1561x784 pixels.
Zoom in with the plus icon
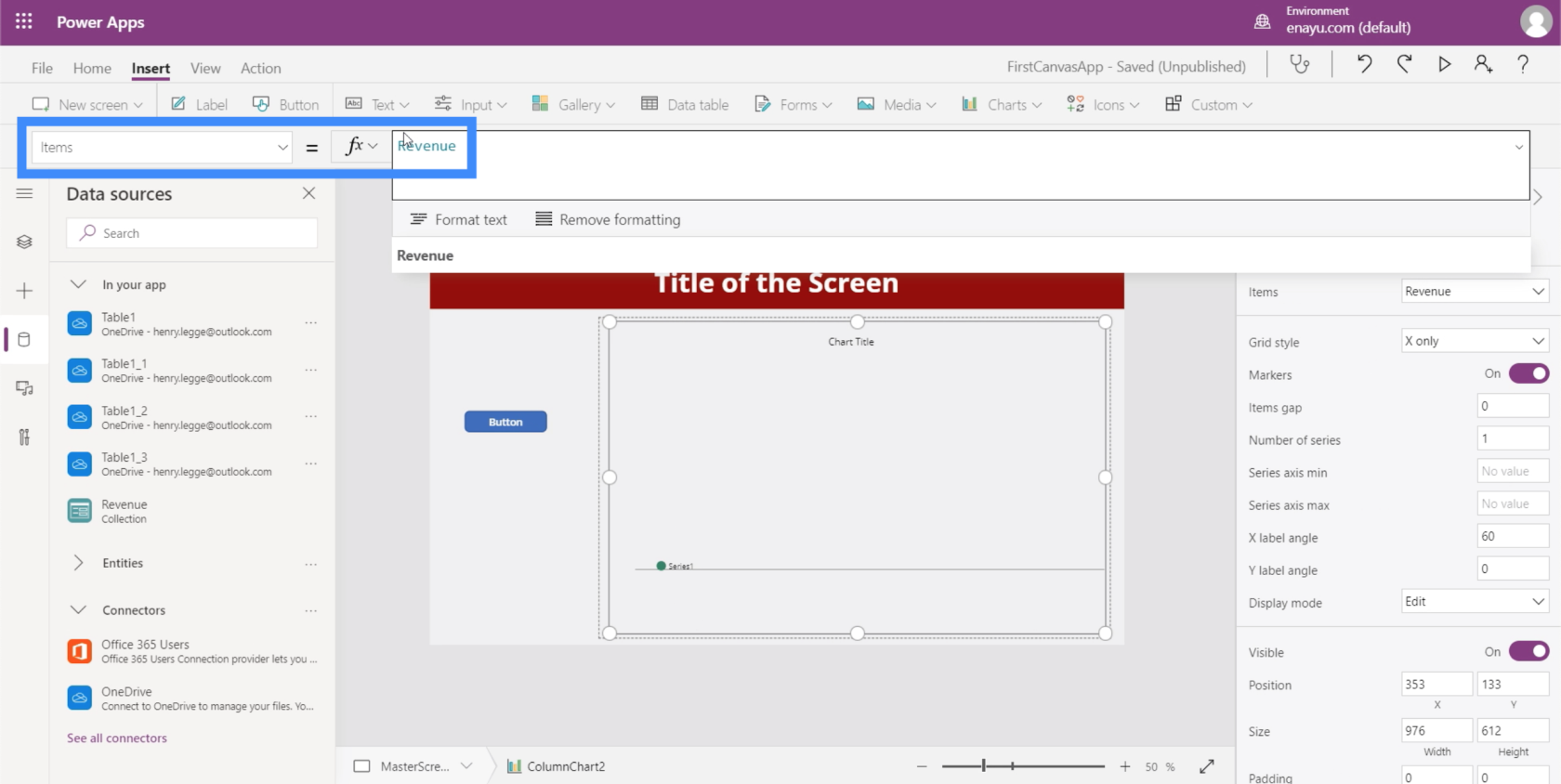click(1125, 766)
